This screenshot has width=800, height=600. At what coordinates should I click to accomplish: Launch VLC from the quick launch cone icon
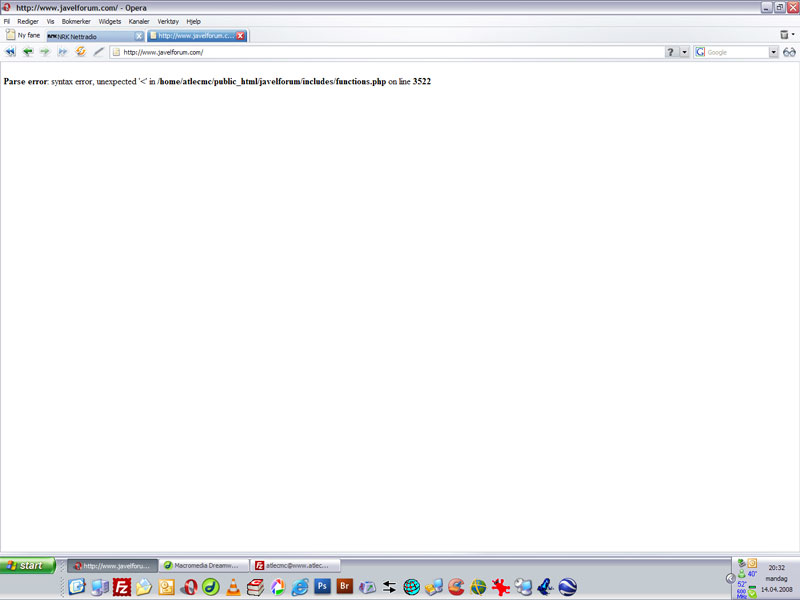232,587
